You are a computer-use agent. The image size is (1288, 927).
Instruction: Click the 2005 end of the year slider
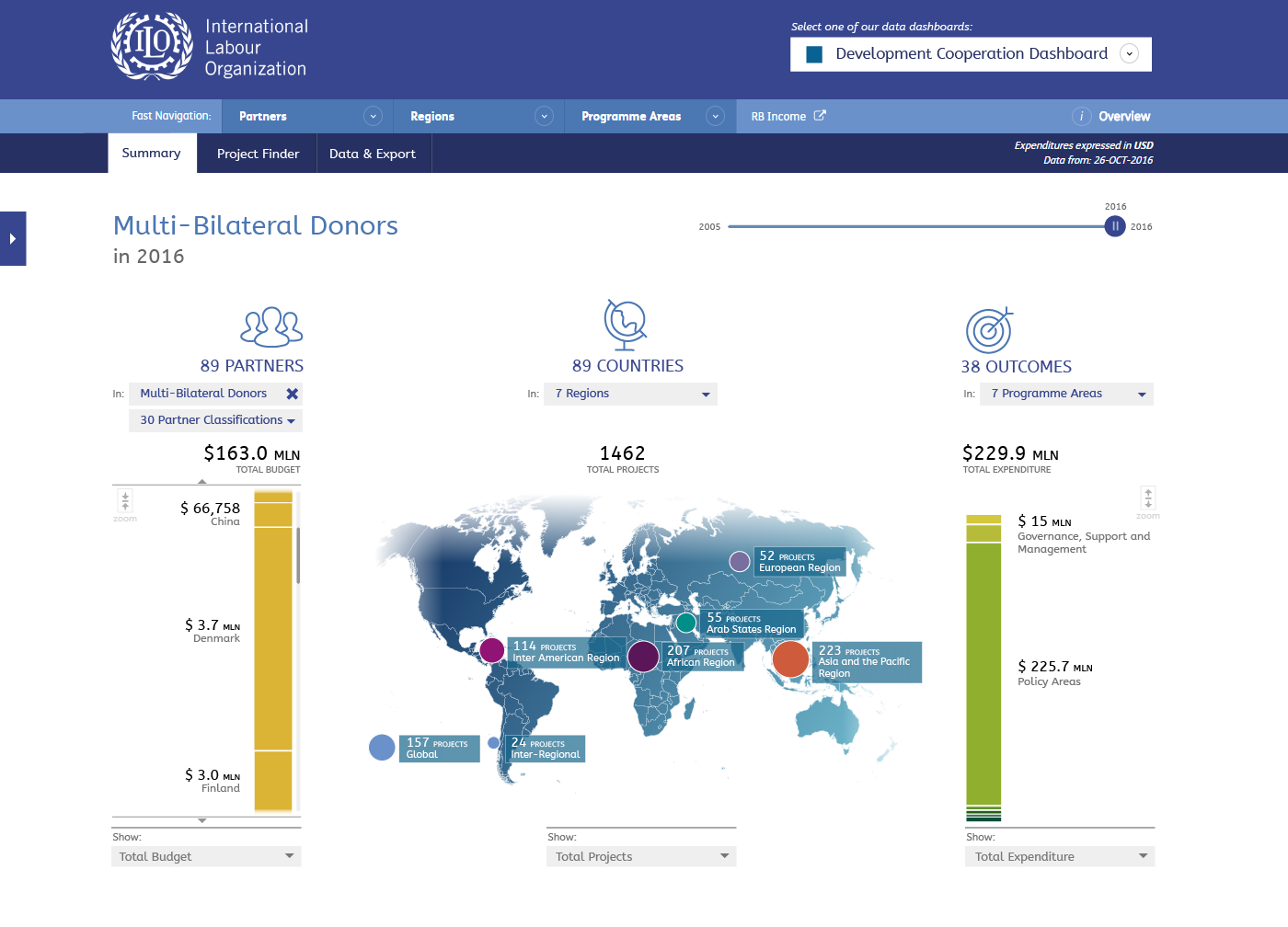pyautogui.click(x=709, y=226)
